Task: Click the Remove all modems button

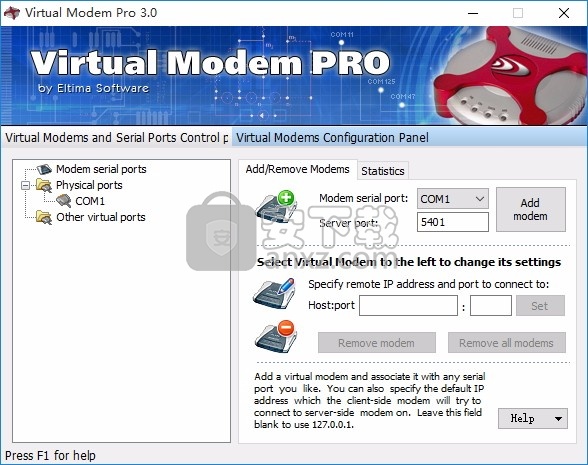Action: pos(506,343)
